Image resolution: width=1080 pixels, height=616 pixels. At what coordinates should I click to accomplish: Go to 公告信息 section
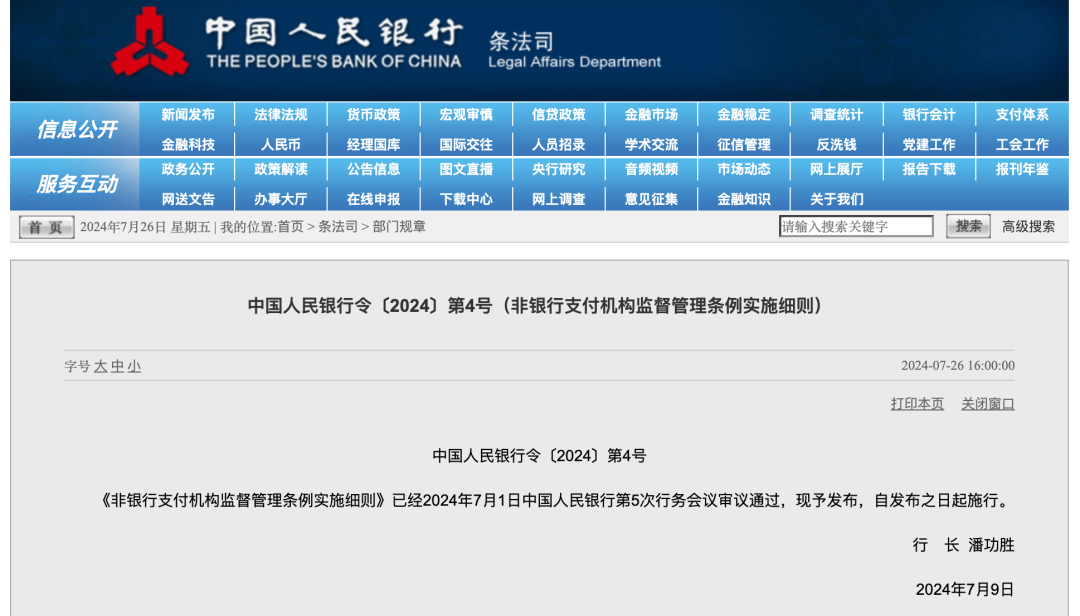click(x=373, y=170)
